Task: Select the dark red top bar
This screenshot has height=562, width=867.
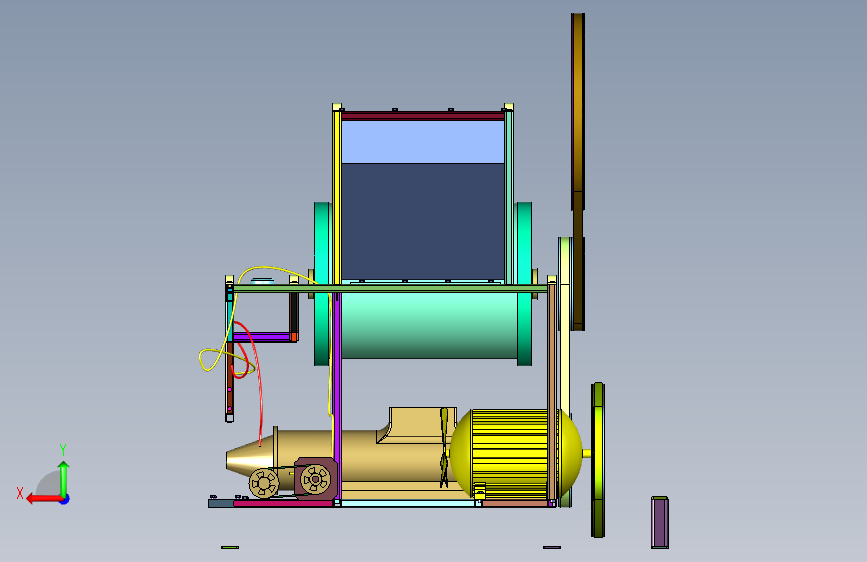Action: 423,116
